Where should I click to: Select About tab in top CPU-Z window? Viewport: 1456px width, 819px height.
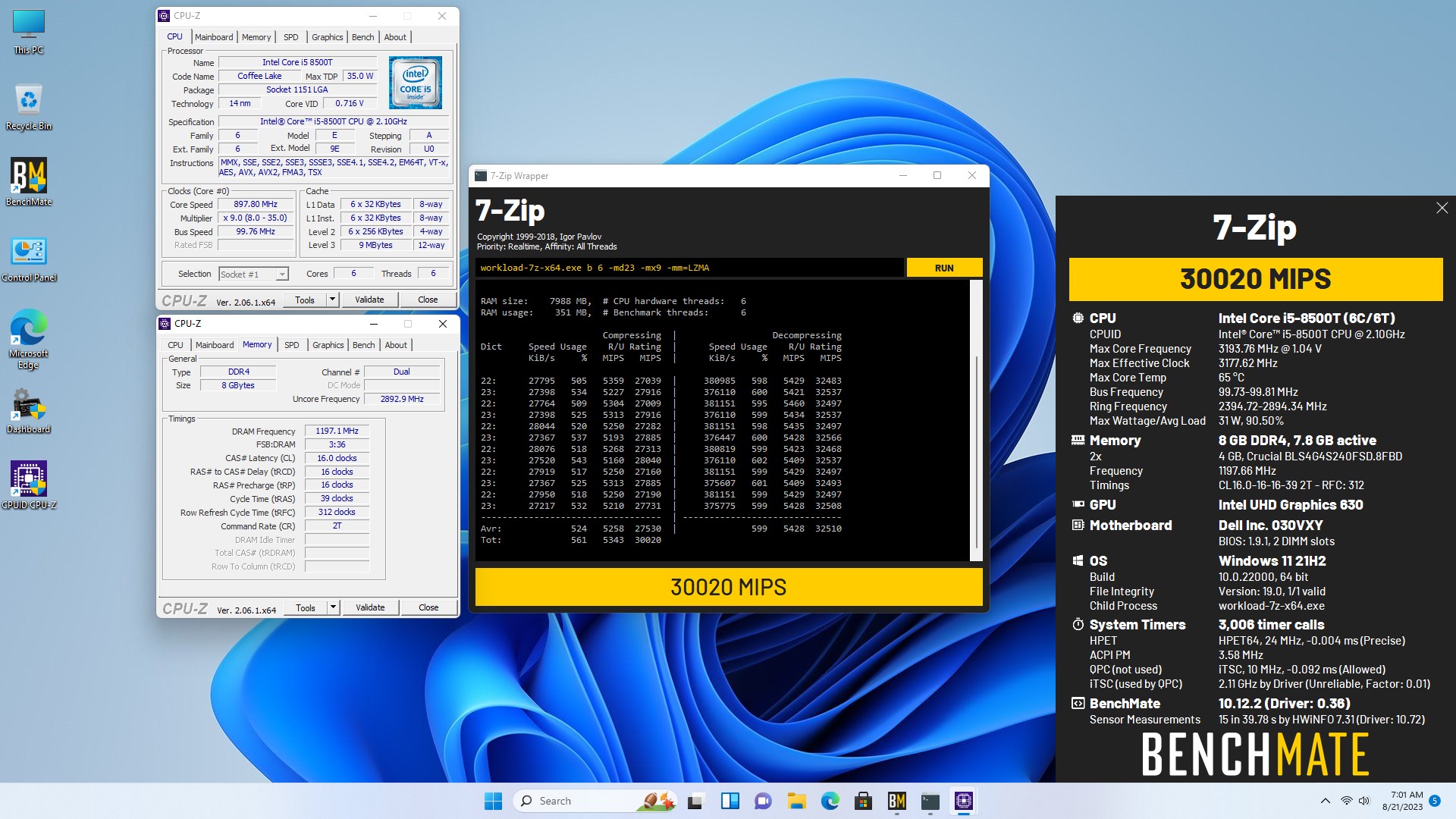pos(395,37)
